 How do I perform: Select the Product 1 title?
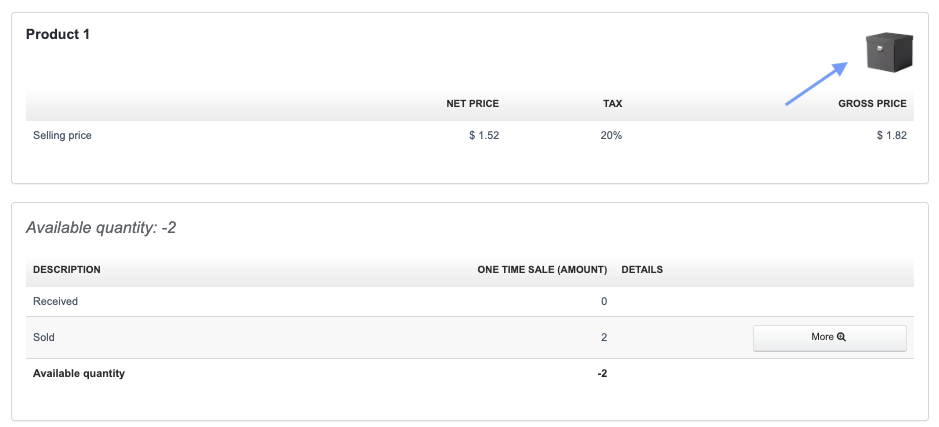point(58,34)
